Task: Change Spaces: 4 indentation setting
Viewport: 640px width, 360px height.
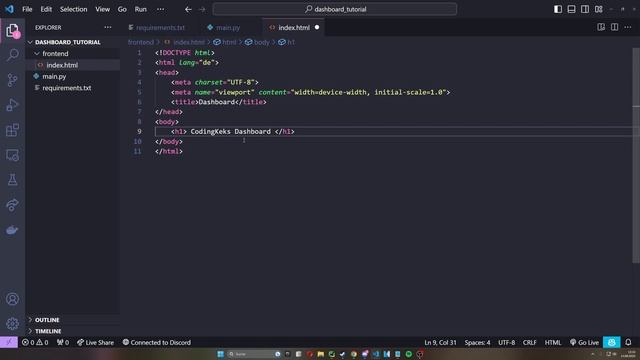Action: point(477,342)
